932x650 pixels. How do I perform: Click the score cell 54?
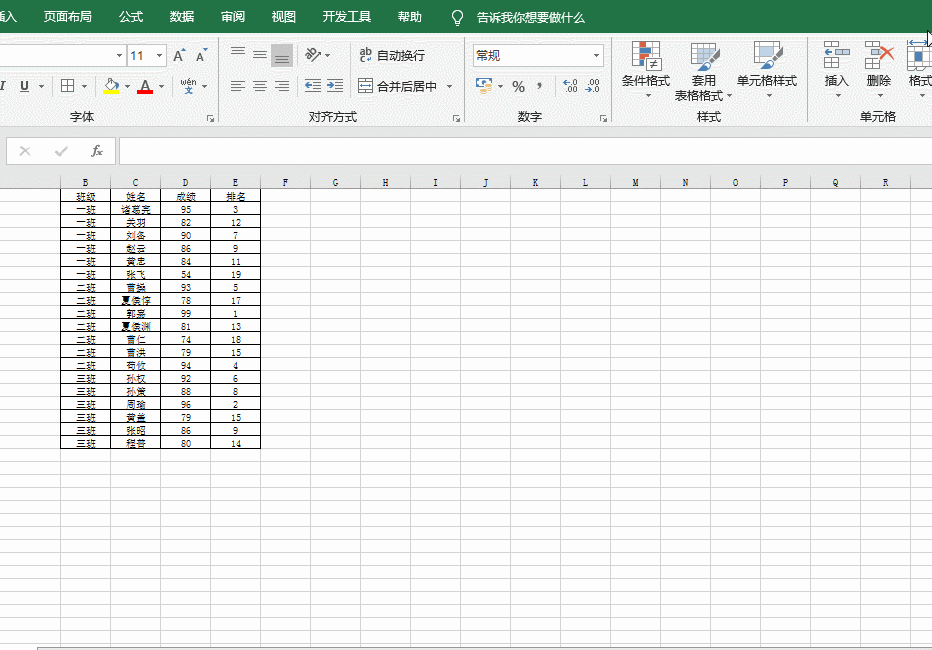[x=185, y=274]
